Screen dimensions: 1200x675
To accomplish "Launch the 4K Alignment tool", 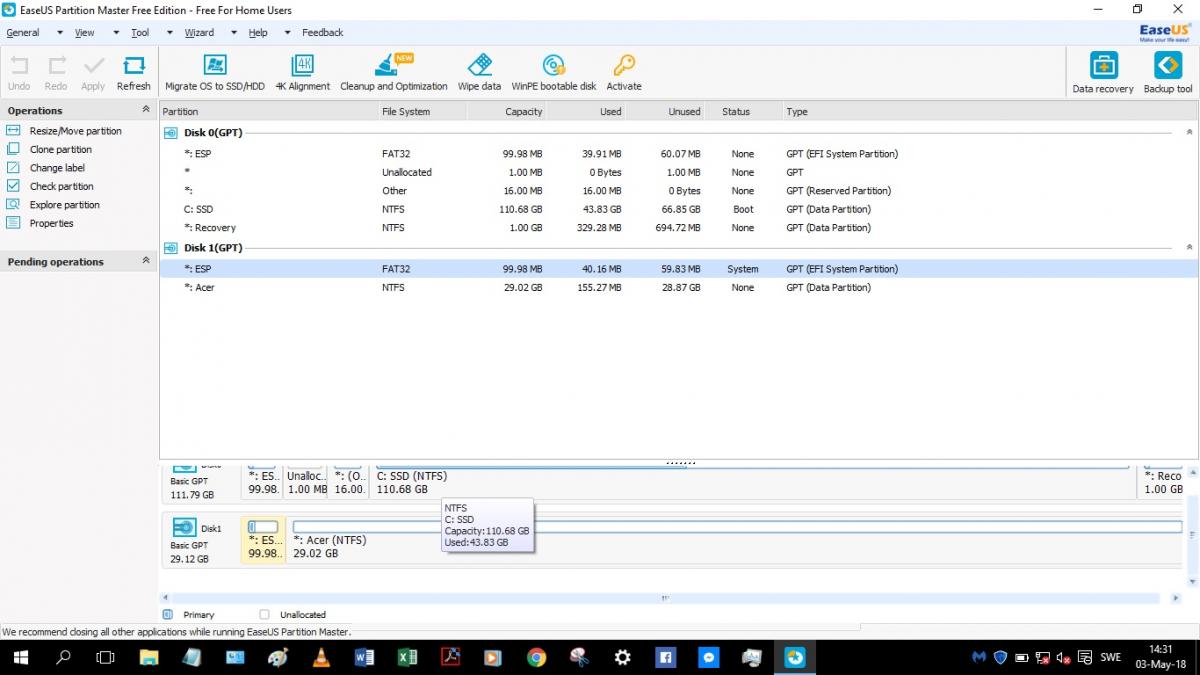I will (x=303, y=74).
